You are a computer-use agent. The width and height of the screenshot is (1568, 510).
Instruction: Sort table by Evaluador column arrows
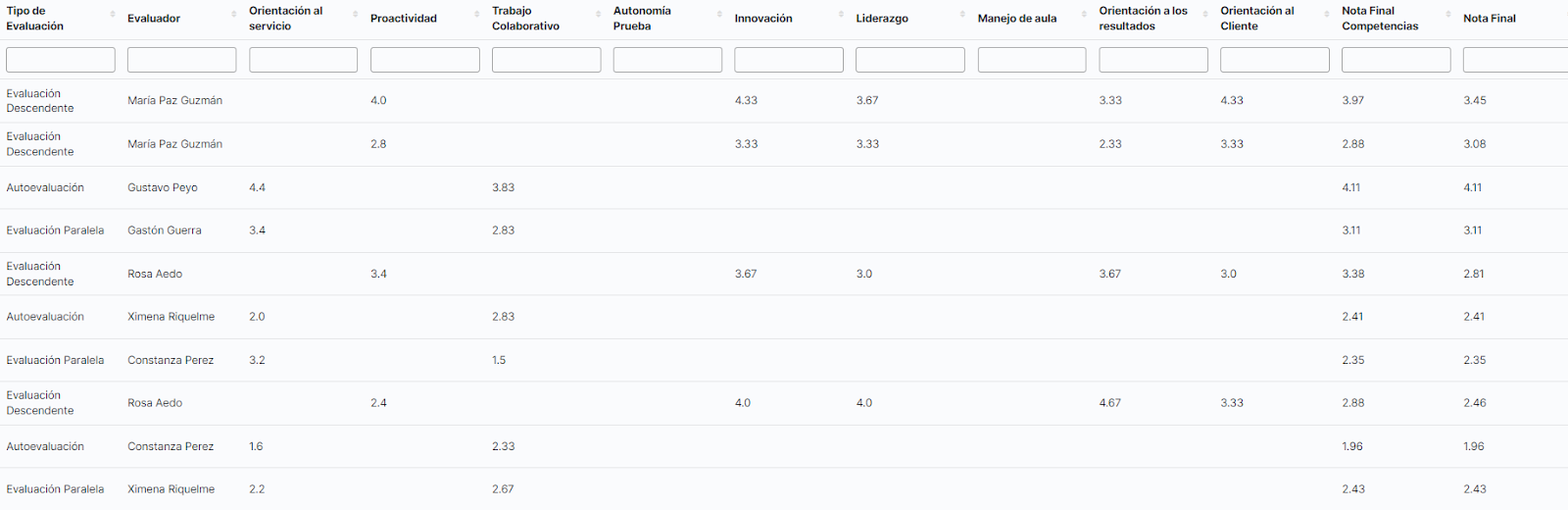click(x=234, y=15)
